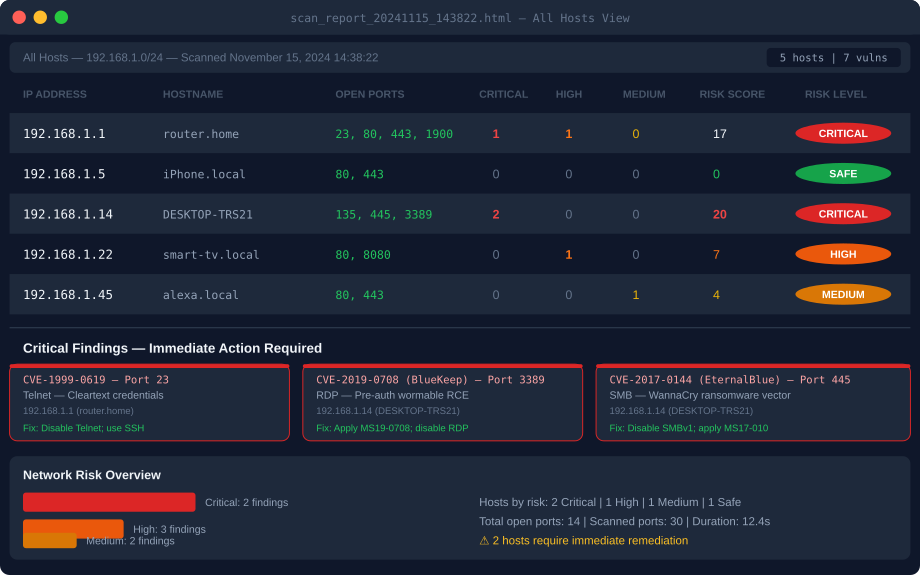Click the red Critical findings bar
The image size is (920, 575).
pos(109,502)
